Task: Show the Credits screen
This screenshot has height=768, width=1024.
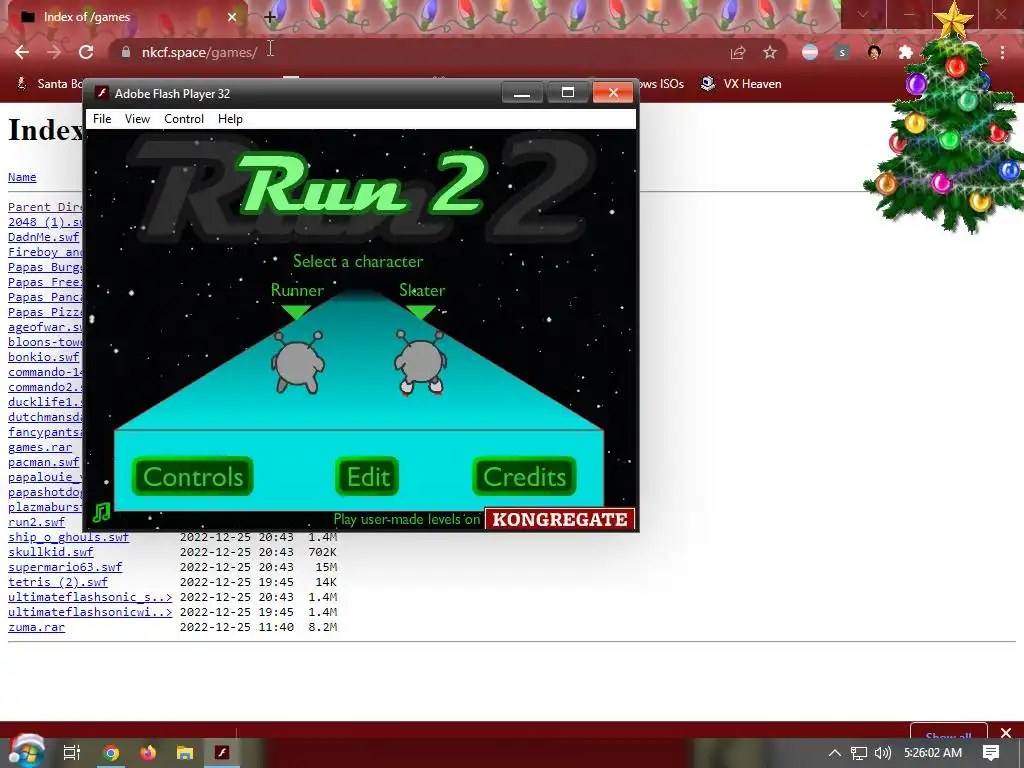Action: pyautogui.click(x=524, y=476)
